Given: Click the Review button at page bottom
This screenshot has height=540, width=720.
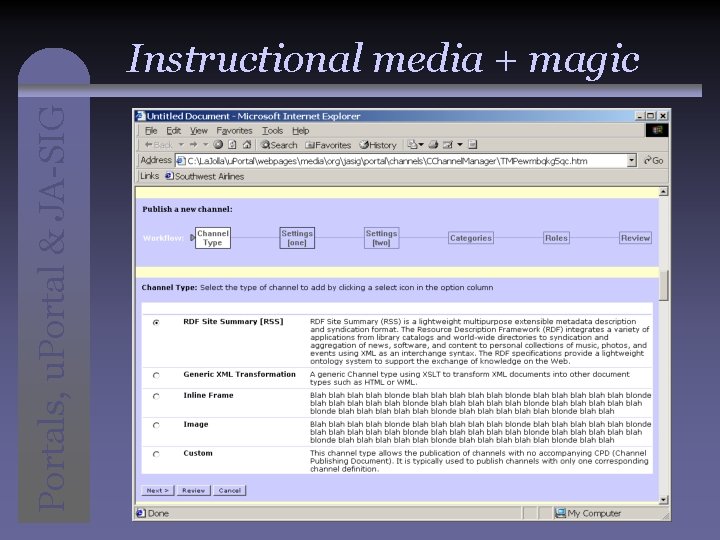Looking at the screenshot, I should [193, 490].
